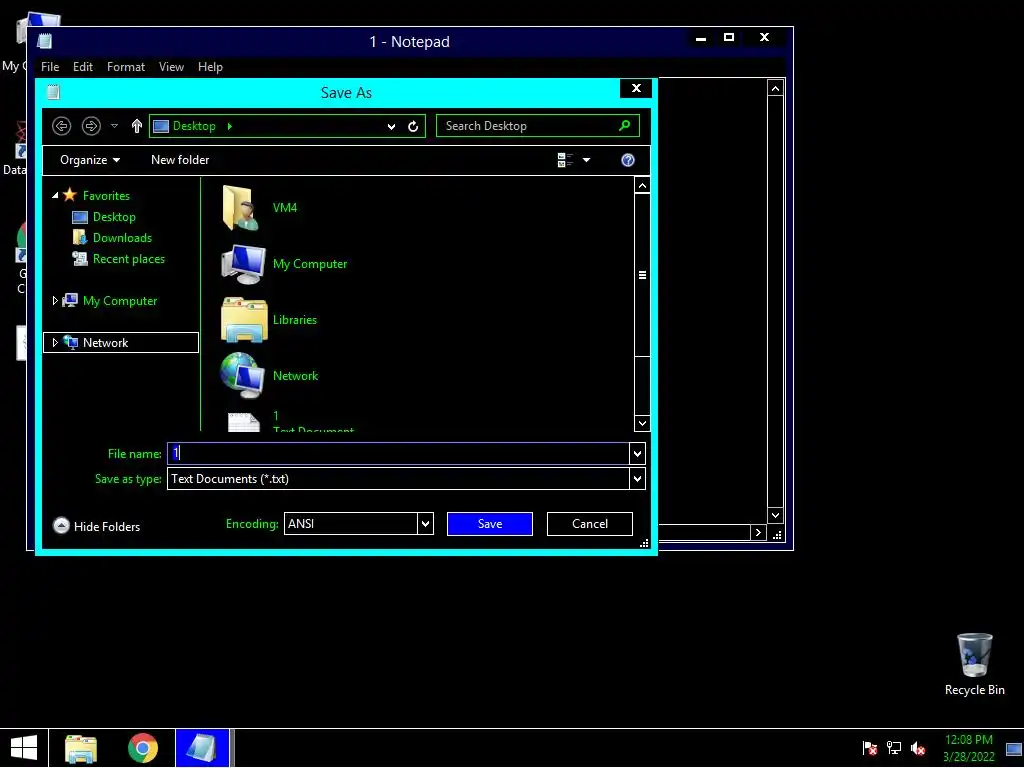Open the File name dropdown arrow
This screenshot has width=1024, height=768.
[x=637, y=453]
